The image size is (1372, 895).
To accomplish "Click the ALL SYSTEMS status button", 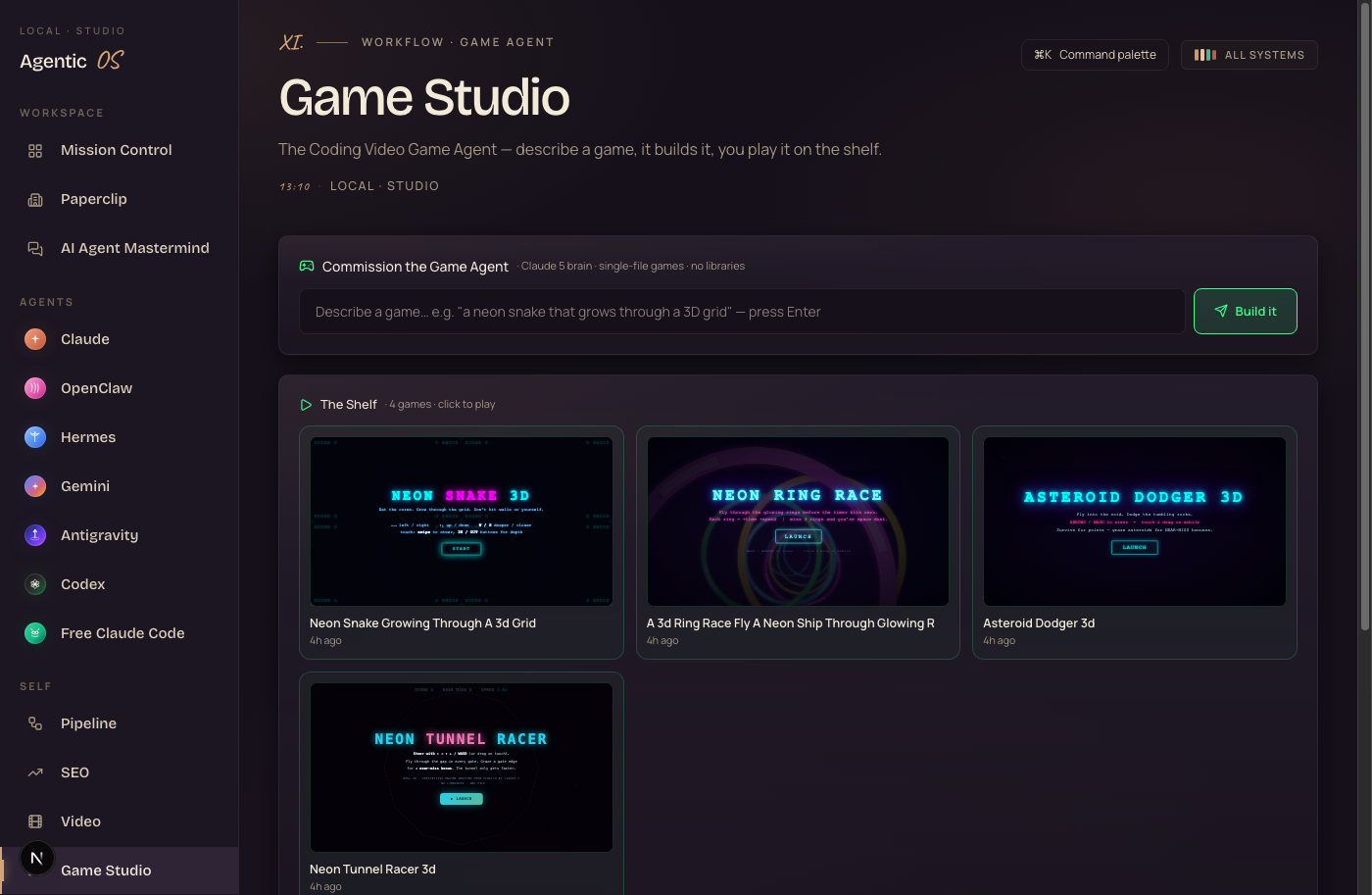I will click(1249, 55).
